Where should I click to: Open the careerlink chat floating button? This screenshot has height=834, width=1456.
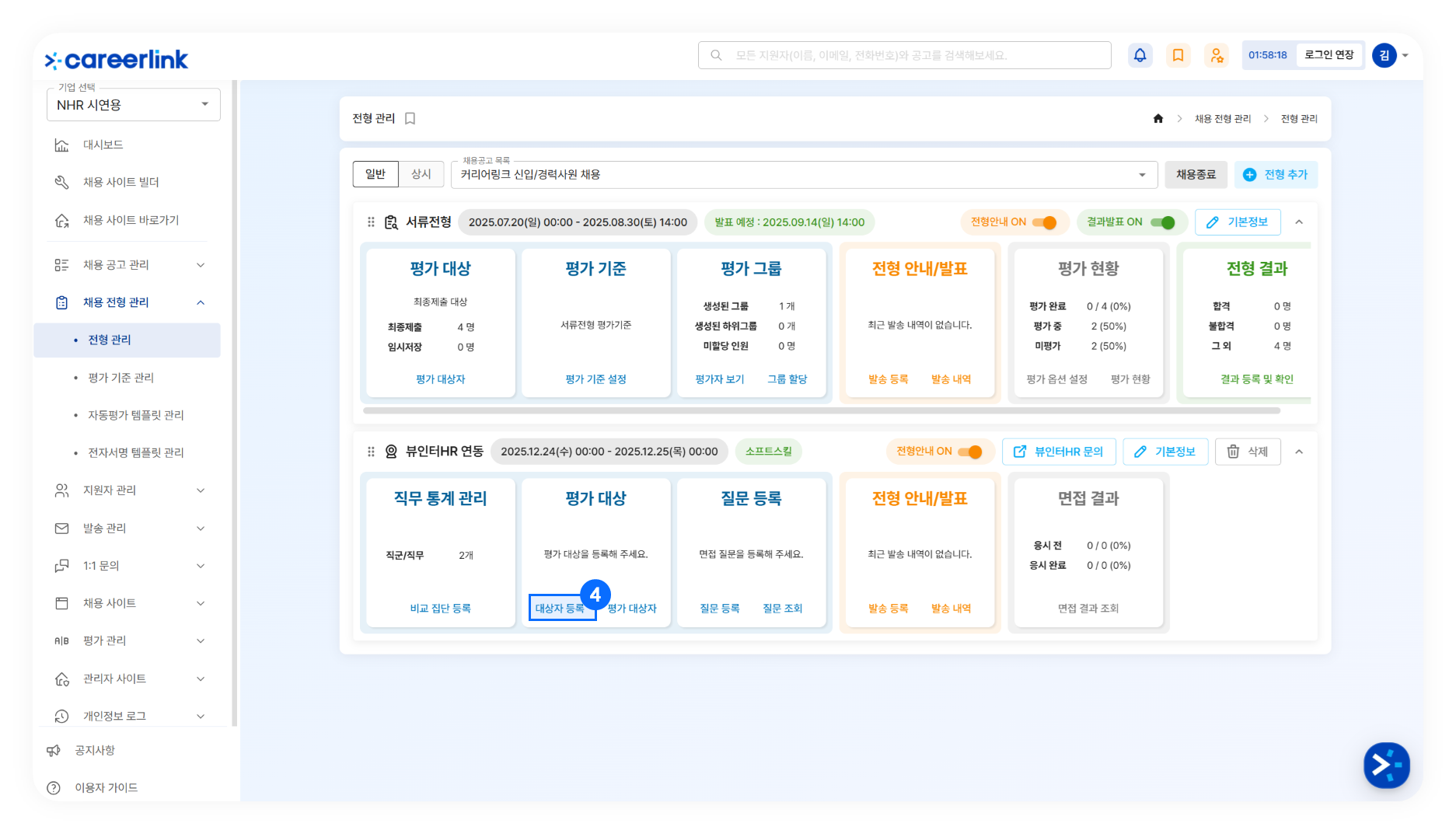[1386, 765]
